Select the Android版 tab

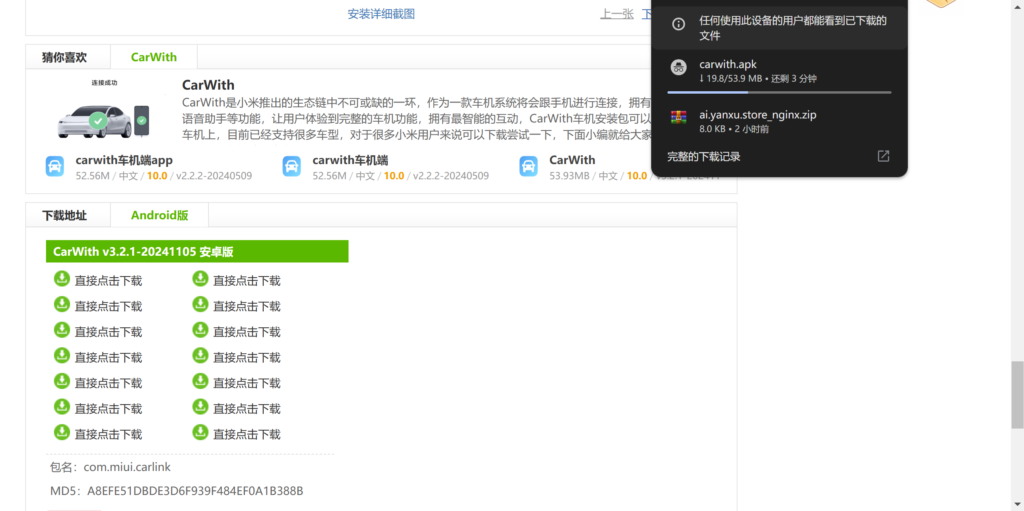coord(159,215)
